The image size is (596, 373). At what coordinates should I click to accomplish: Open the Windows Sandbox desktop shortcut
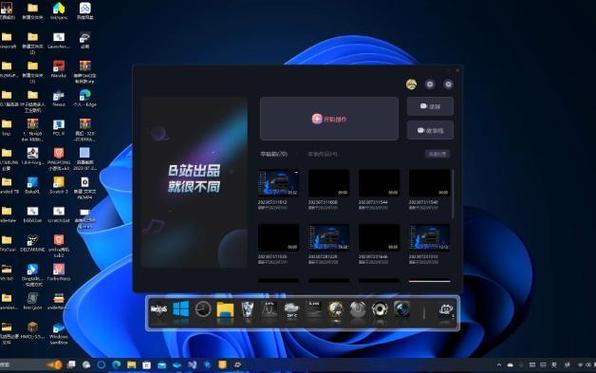pos(59,333)
